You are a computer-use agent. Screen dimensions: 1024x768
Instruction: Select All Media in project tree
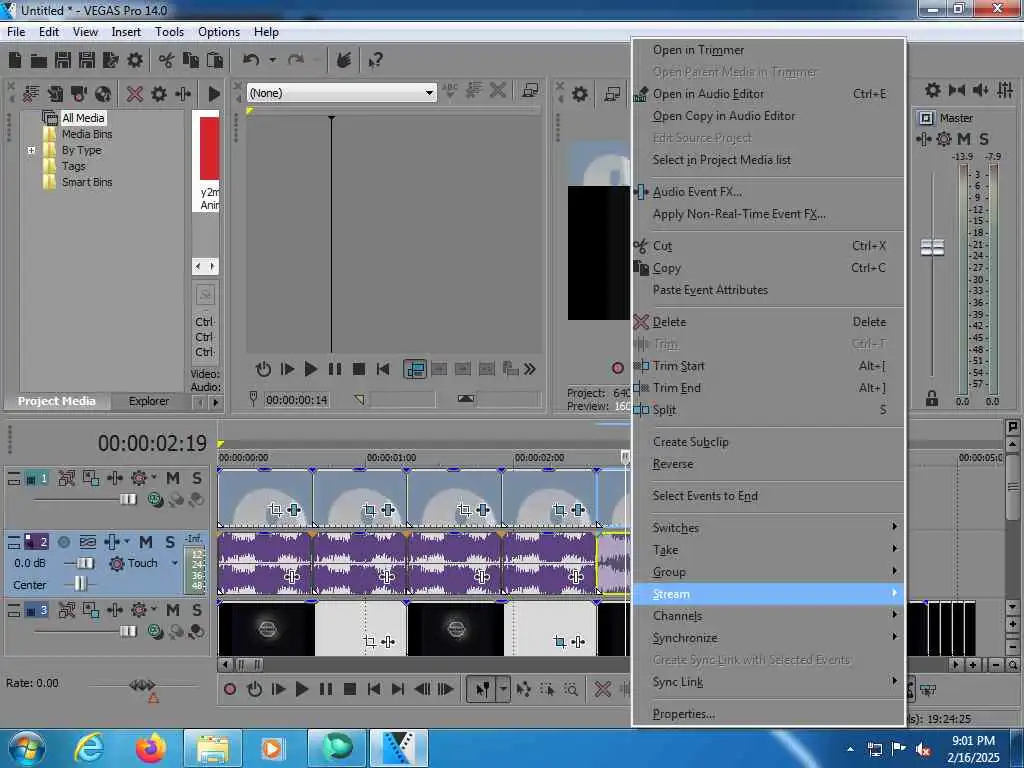click(x=83, y=118)
